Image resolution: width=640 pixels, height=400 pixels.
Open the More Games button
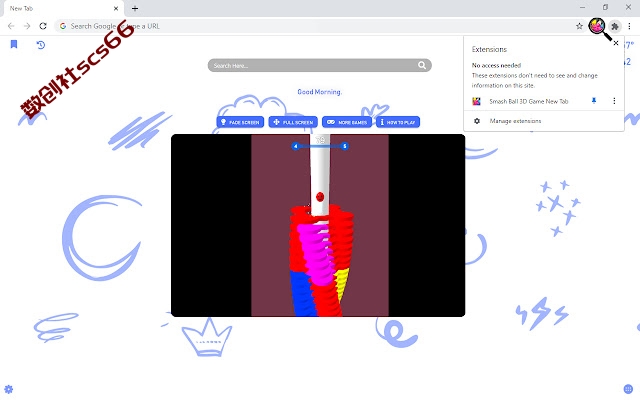pyautogui.click(x=347, y=122)
